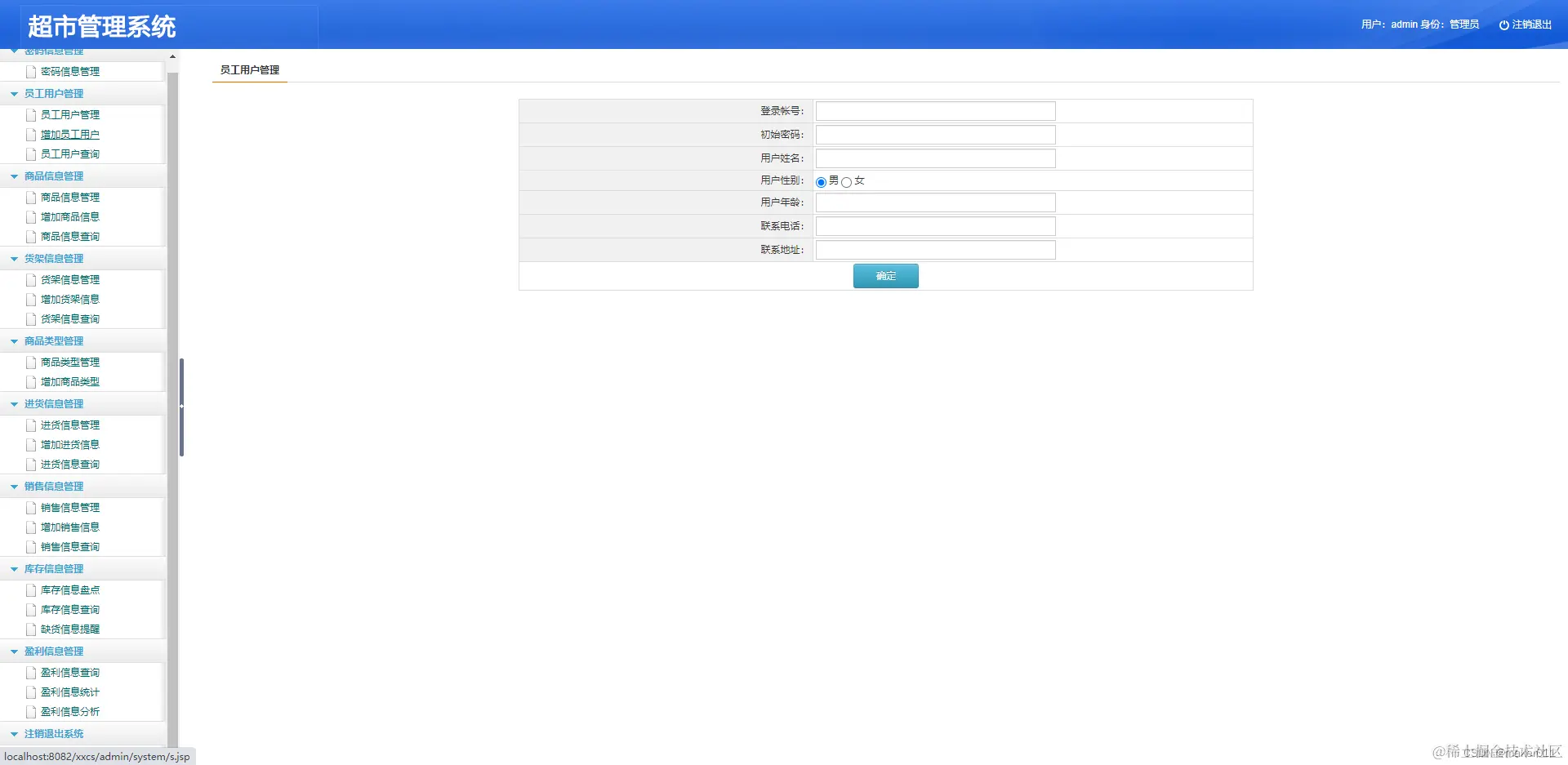Viewport: 1568px width, 765px height.
Task: Open 密码信息管理 in the sidebar
Action: [x=70, y=72]
